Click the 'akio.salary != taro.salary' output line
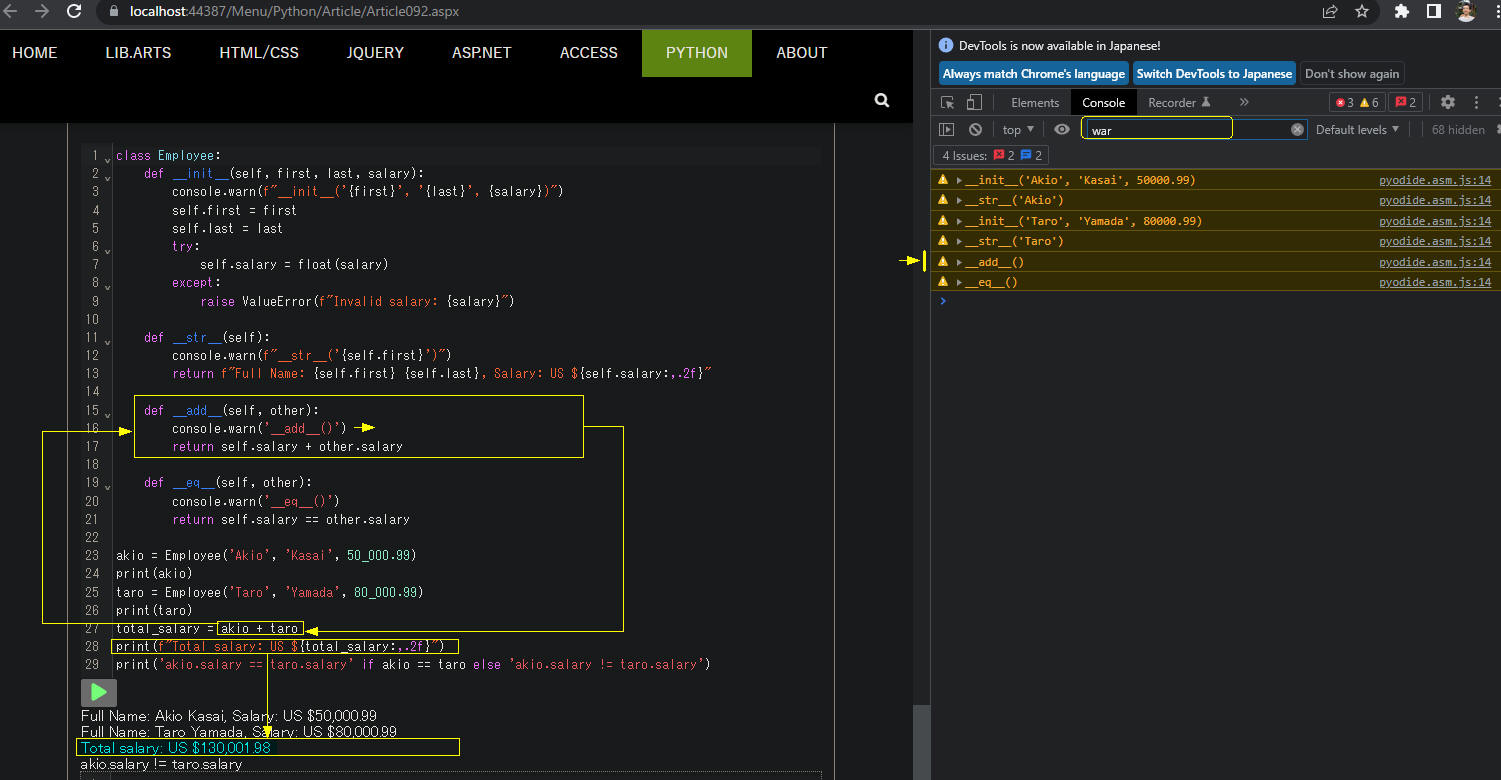 (161, 764)
